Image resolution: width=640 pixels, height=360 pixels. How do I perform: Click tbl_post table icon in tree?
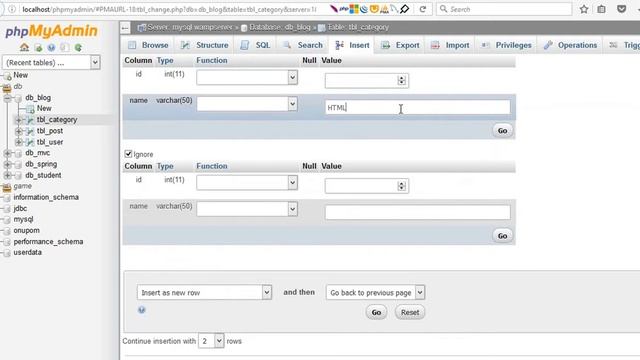pyautogui.click(x=30, y=131)
